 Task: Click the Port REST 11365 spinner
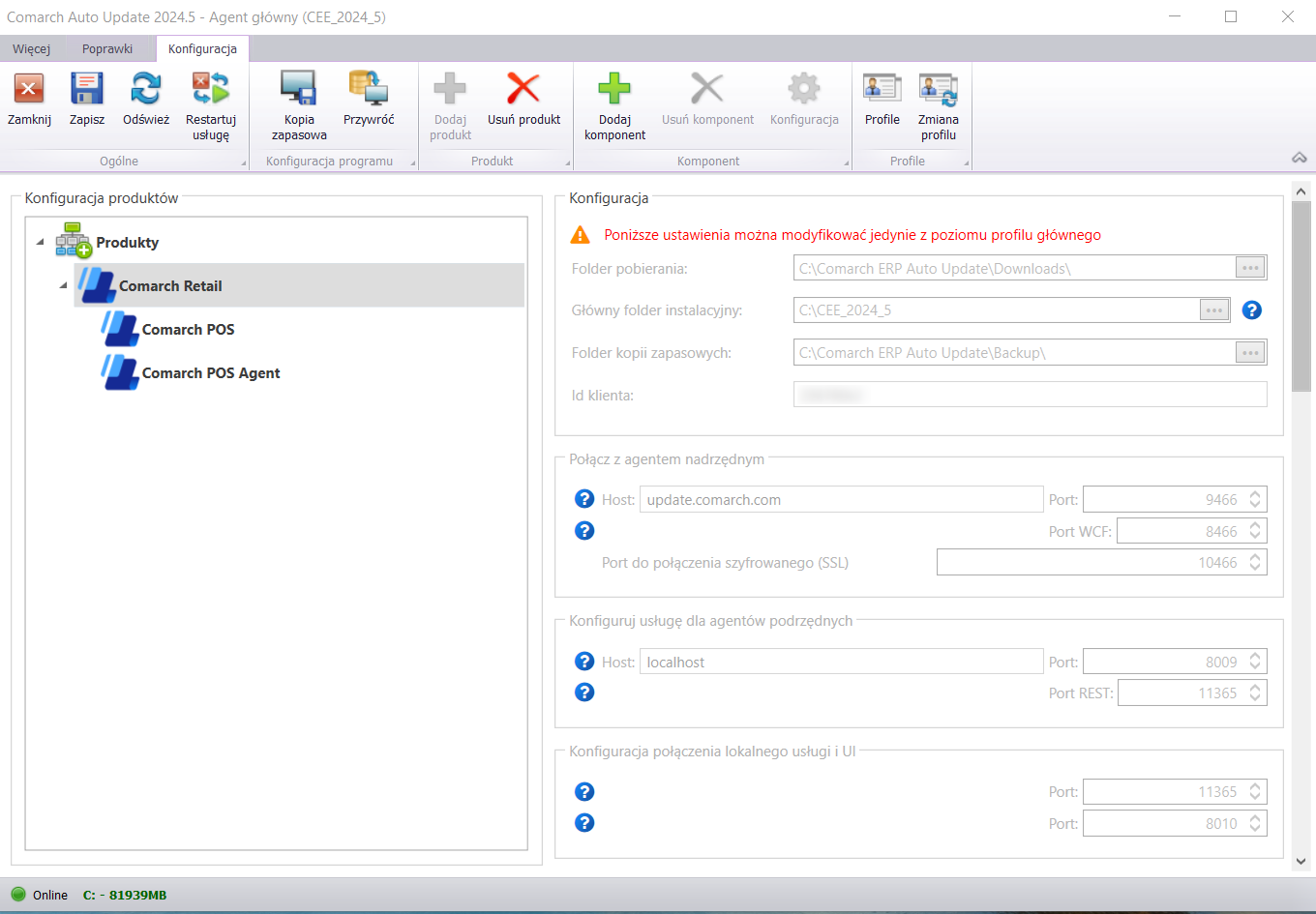(x=1255, y=693)
